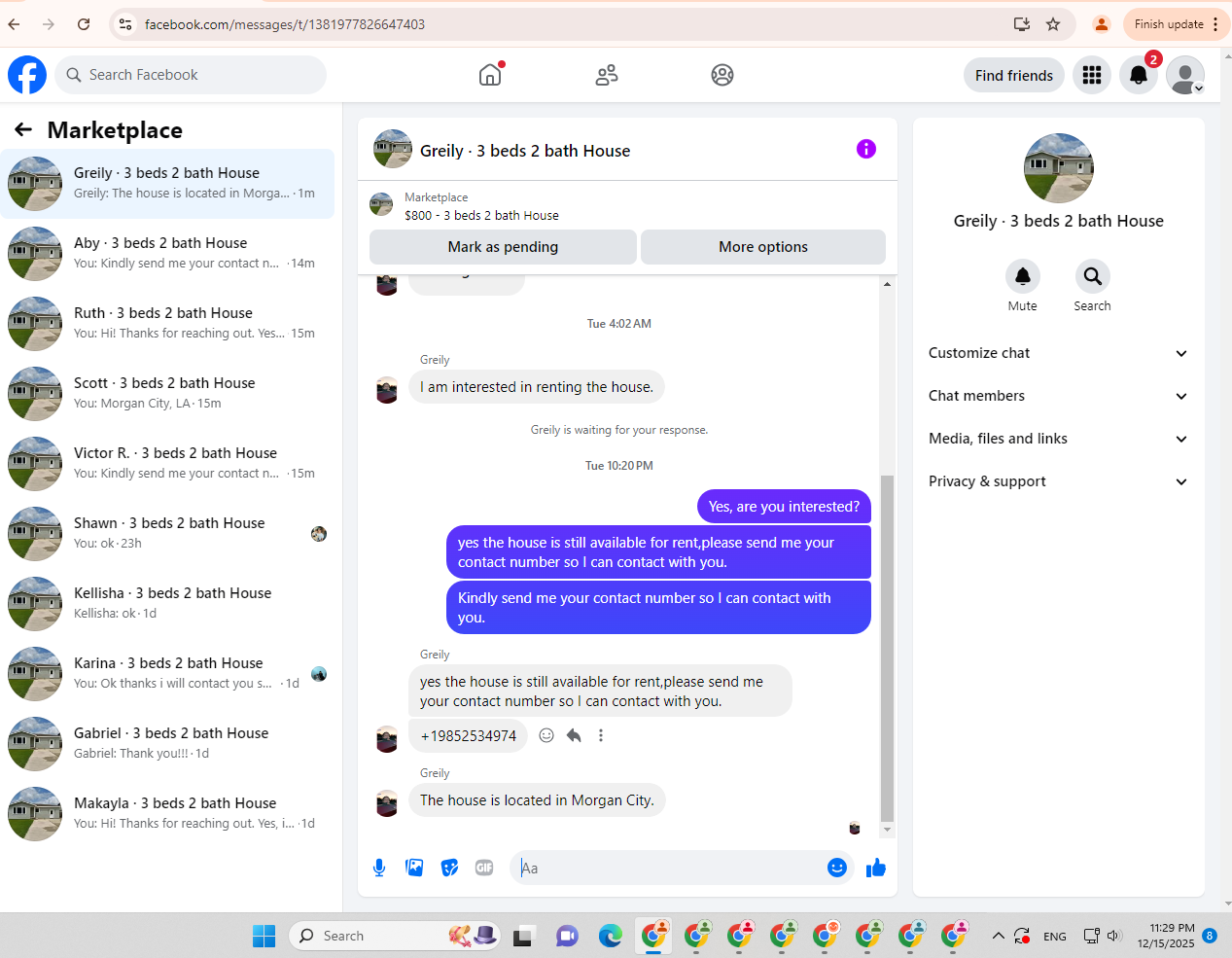Go back using the Marketplace back arrow

tap(23, 129)
